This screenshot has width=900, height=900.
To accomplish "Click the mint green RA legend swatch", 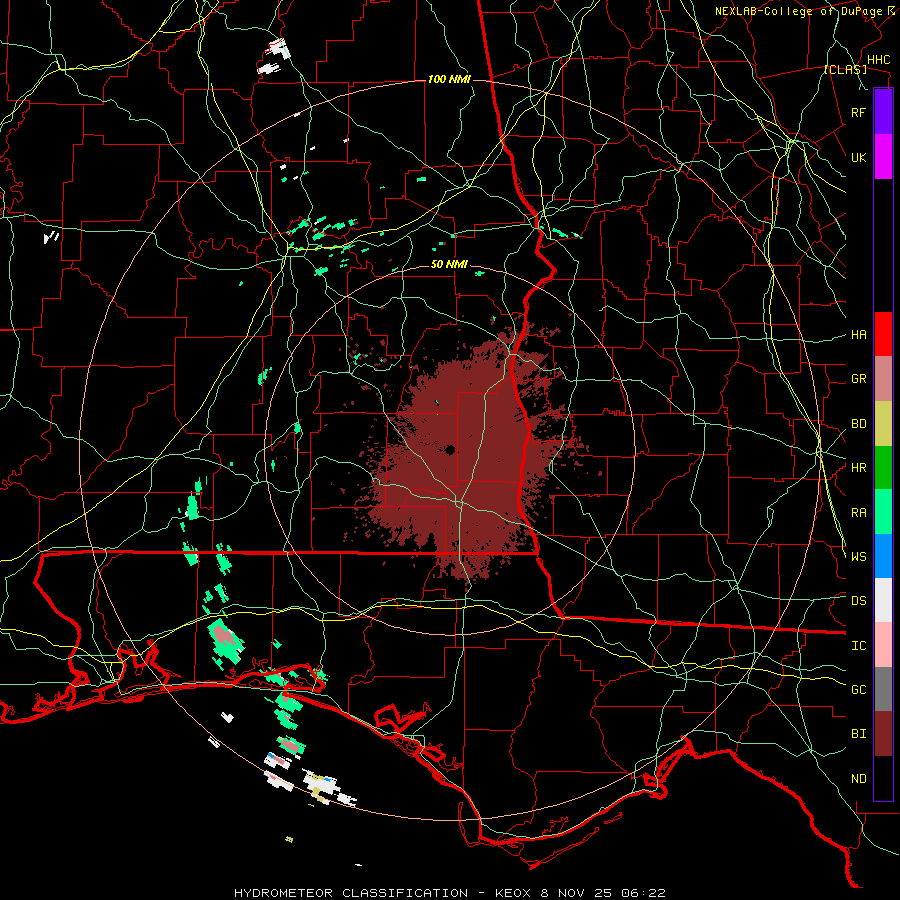I will (x=883, y=512).
